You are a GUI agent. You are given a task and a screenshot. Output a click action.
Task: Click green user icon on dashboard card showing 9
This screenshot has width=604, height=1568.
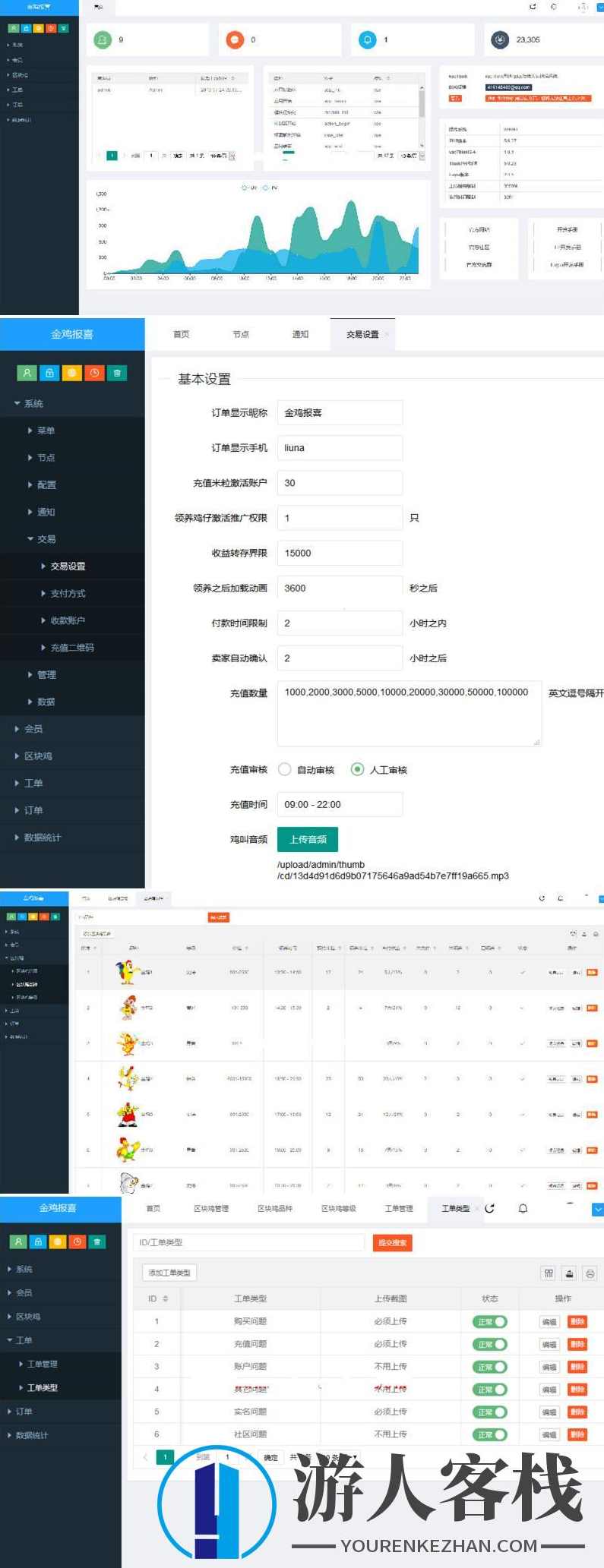pyautogui.click(x=103, y=39)
